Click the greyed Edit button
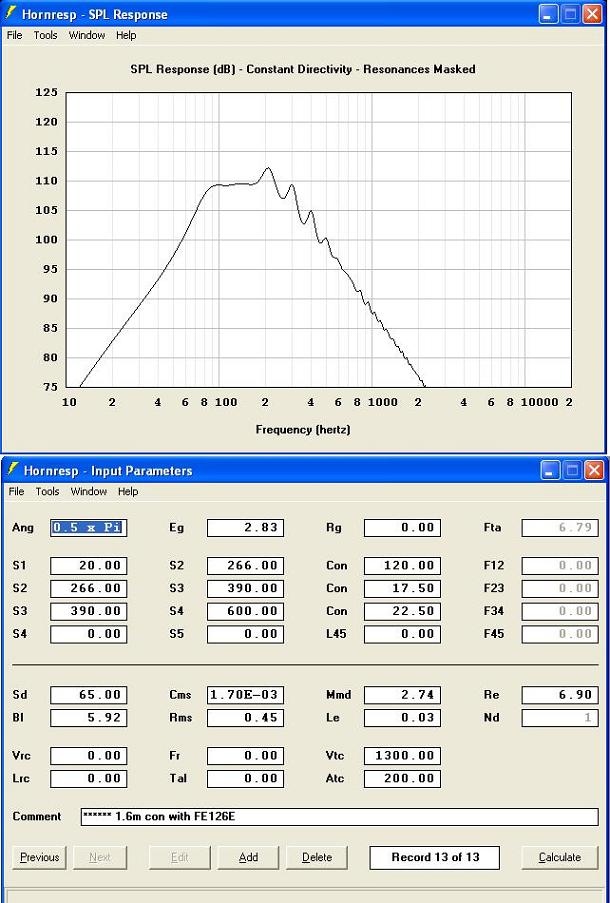Image resolution: width=610 pixels, height=903 pixels. click(x=180, y=857)
